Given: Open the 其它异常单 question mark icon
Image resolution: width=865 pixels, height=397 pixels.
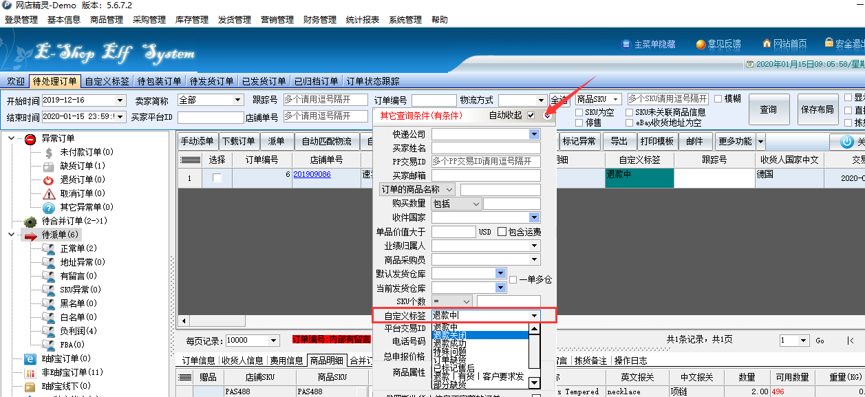Looking at the screenshot, I should 49,207.
